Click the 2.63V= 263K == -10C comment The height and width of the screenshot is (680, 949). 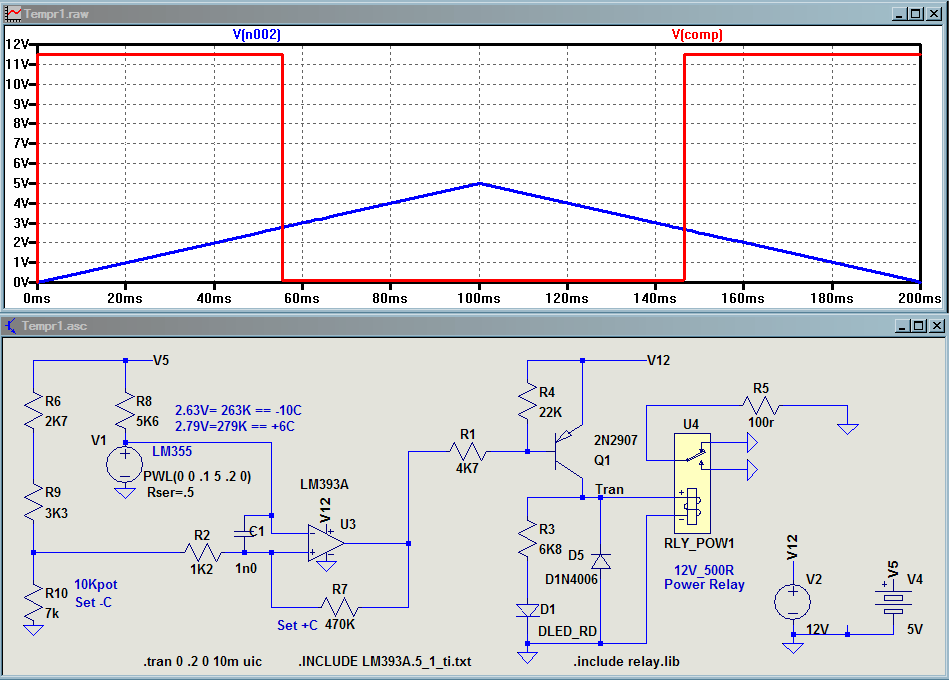[x=238, y=410]
